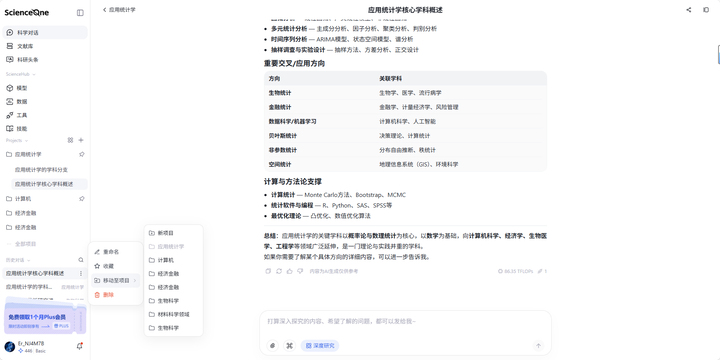Viewport: 720px width, 360px height.
Task: Move conversation to 计算机 in the submenu
Action: [174, 260]
